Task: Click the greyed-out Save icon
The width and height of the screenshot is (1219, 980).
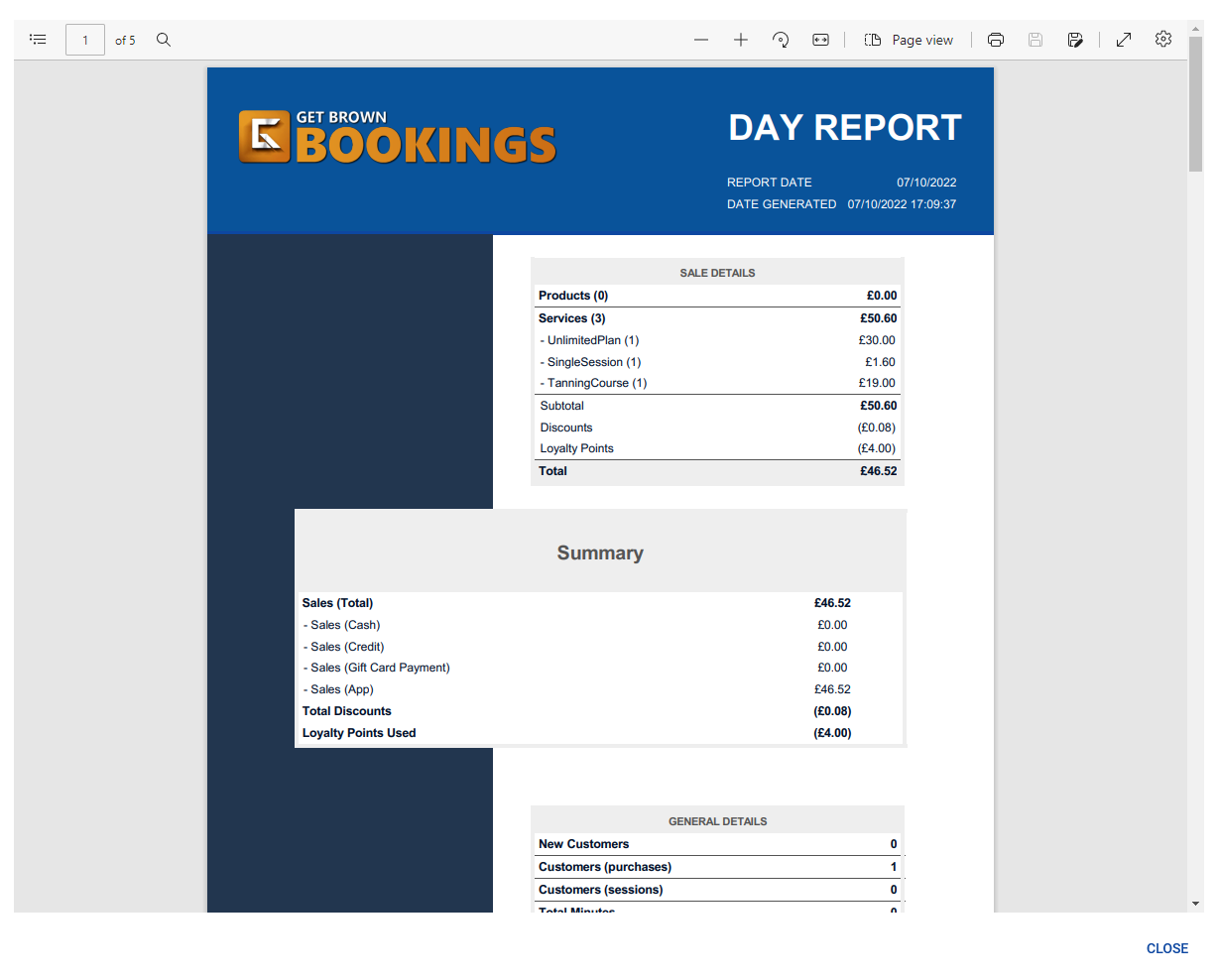Action: click(x=1036, y=40)
